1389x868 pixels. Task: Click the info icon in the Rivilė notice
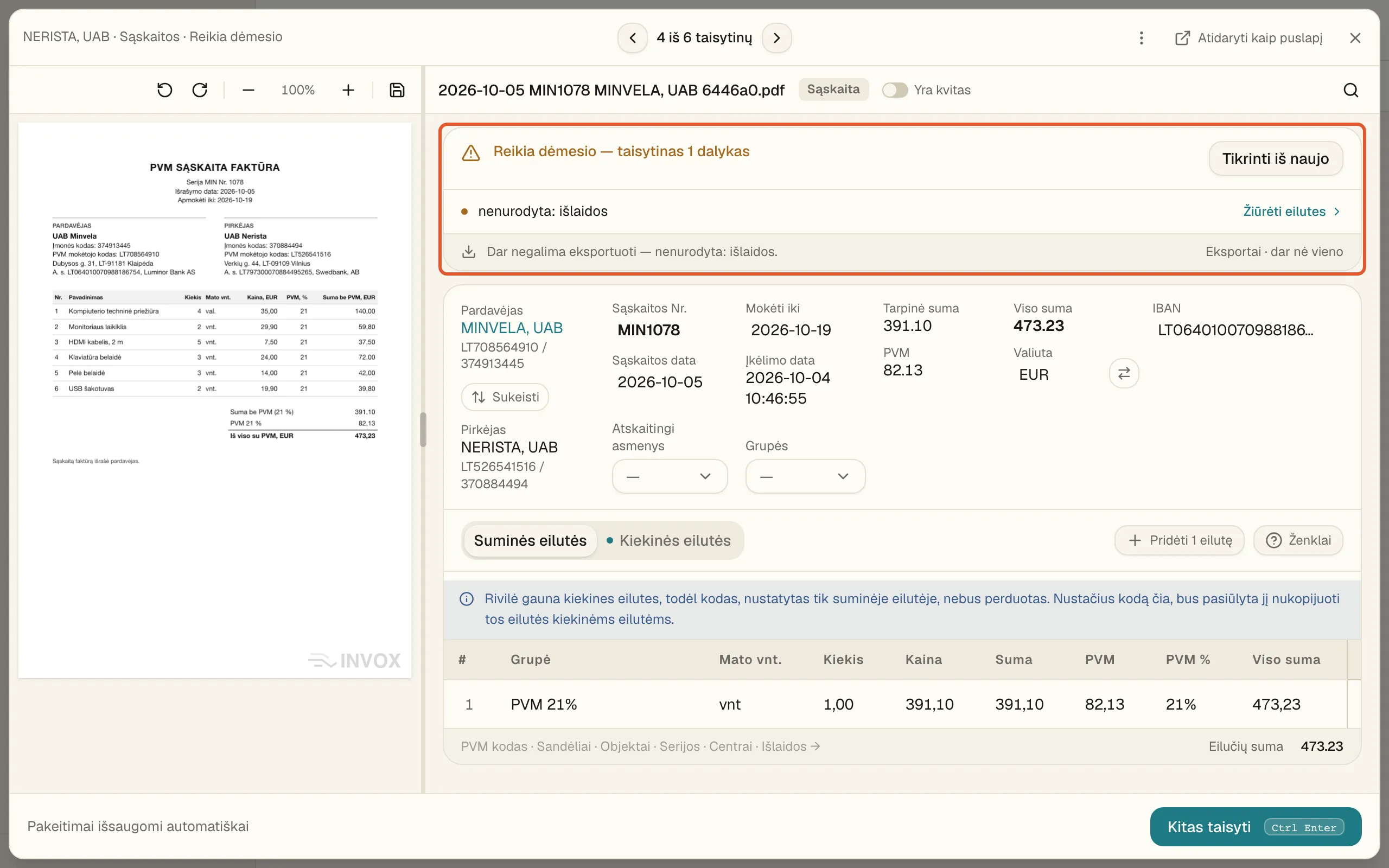point(467,599)
